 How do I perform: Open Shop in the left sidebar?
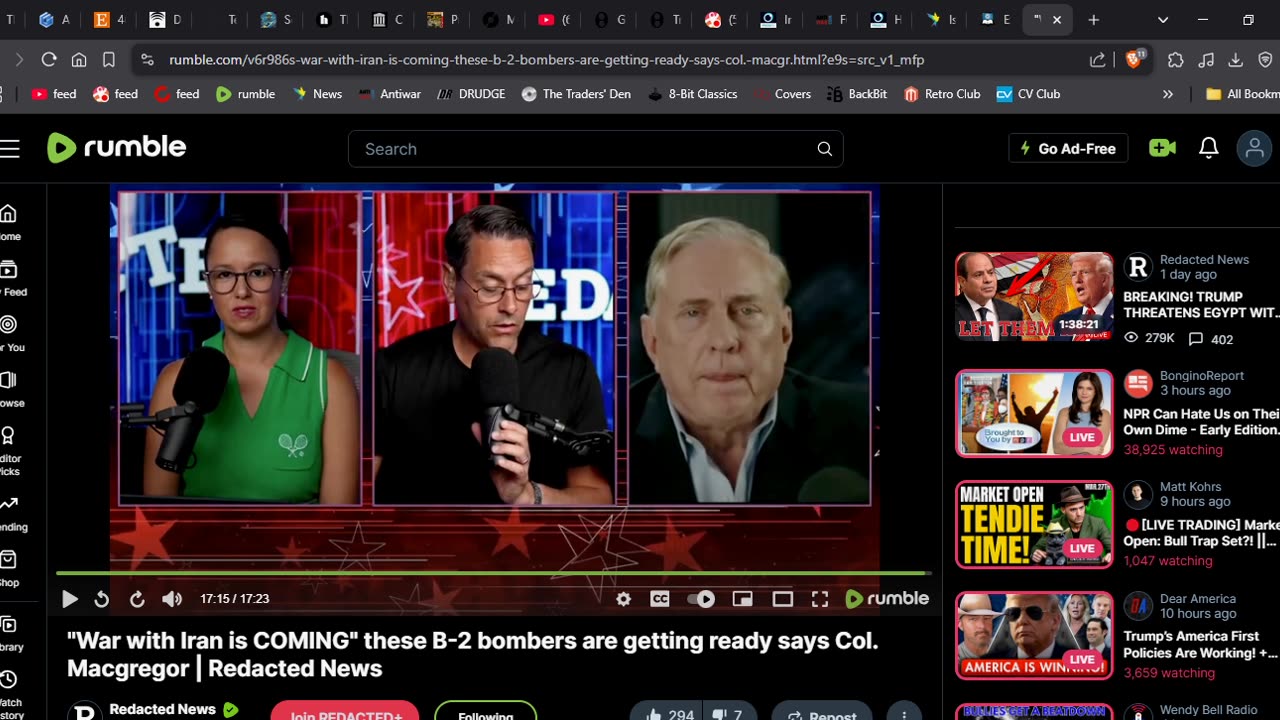[x=8, y=569]
